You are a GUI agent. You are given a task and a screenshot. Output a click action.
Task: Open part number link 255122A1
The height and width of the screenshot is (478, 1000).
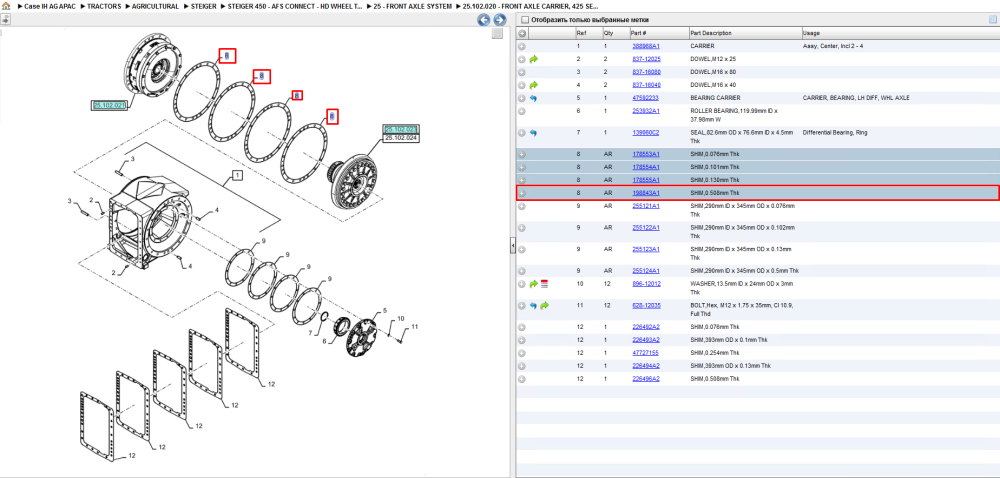(x=645, y=228)
